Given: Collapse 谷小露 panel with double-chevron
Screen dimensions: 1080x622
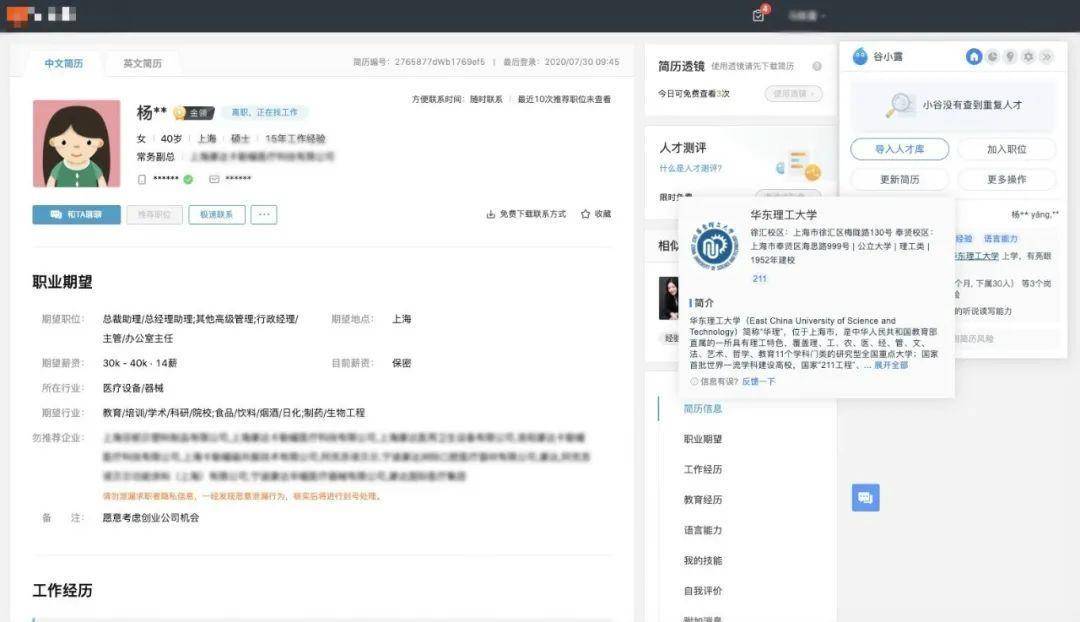Looking at the screenshot, I should [1046, 57].
